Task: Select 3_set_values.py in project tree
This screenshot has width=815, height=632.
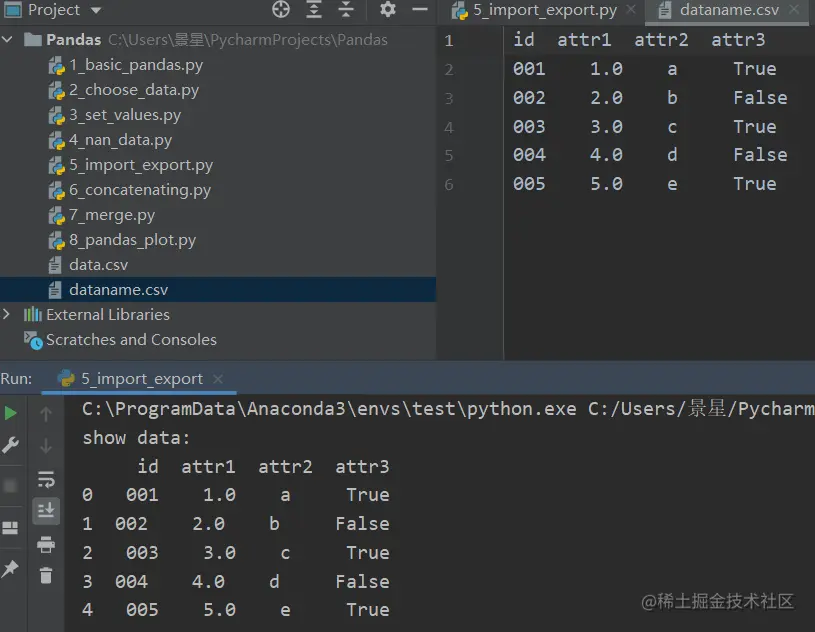Action: pyautogui.click(x=125, y=115)
